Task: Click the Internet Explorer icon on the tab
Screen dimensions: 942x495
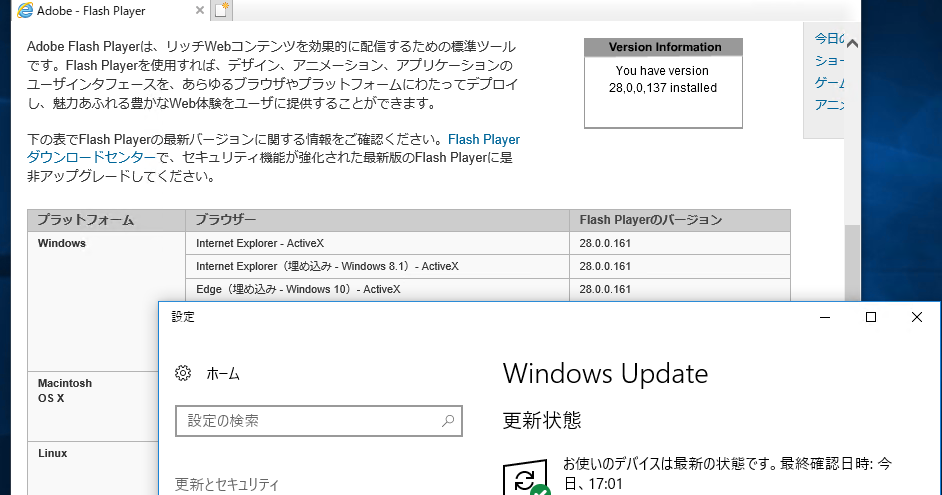Action: tap(25, 10)
